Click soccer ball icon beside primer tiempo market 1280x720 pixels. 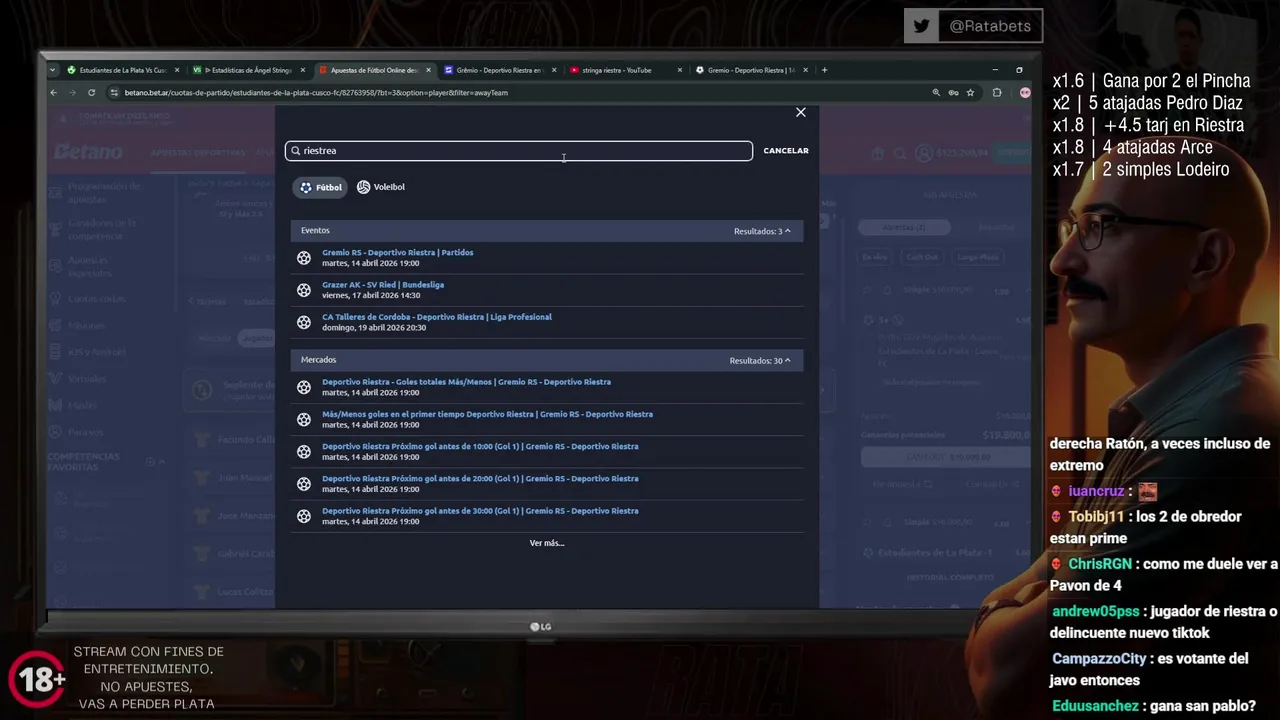[304, 419]
